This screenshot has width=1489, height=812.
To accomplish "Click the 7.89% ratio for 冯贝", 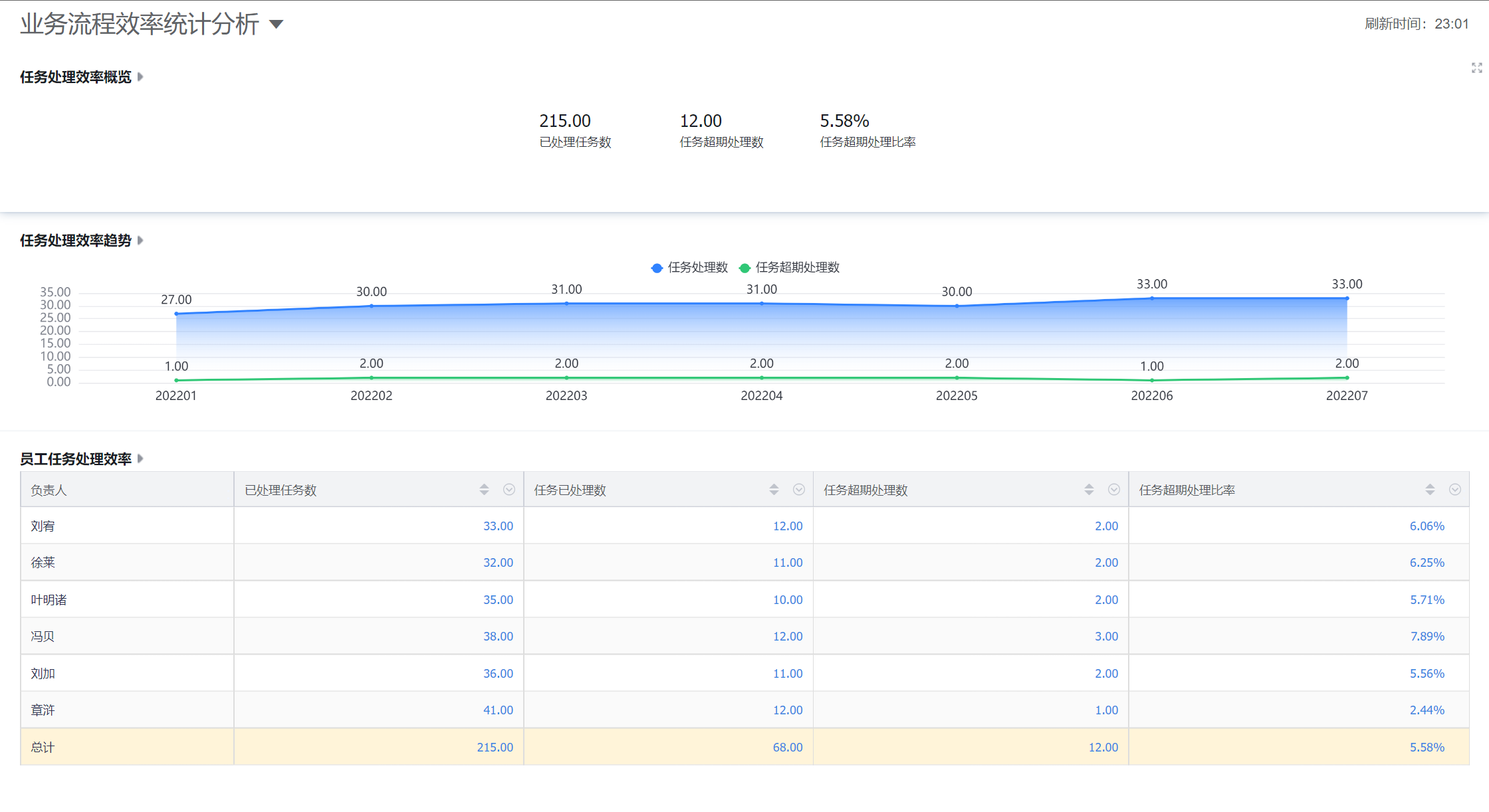I will (x=1427, y=637).
